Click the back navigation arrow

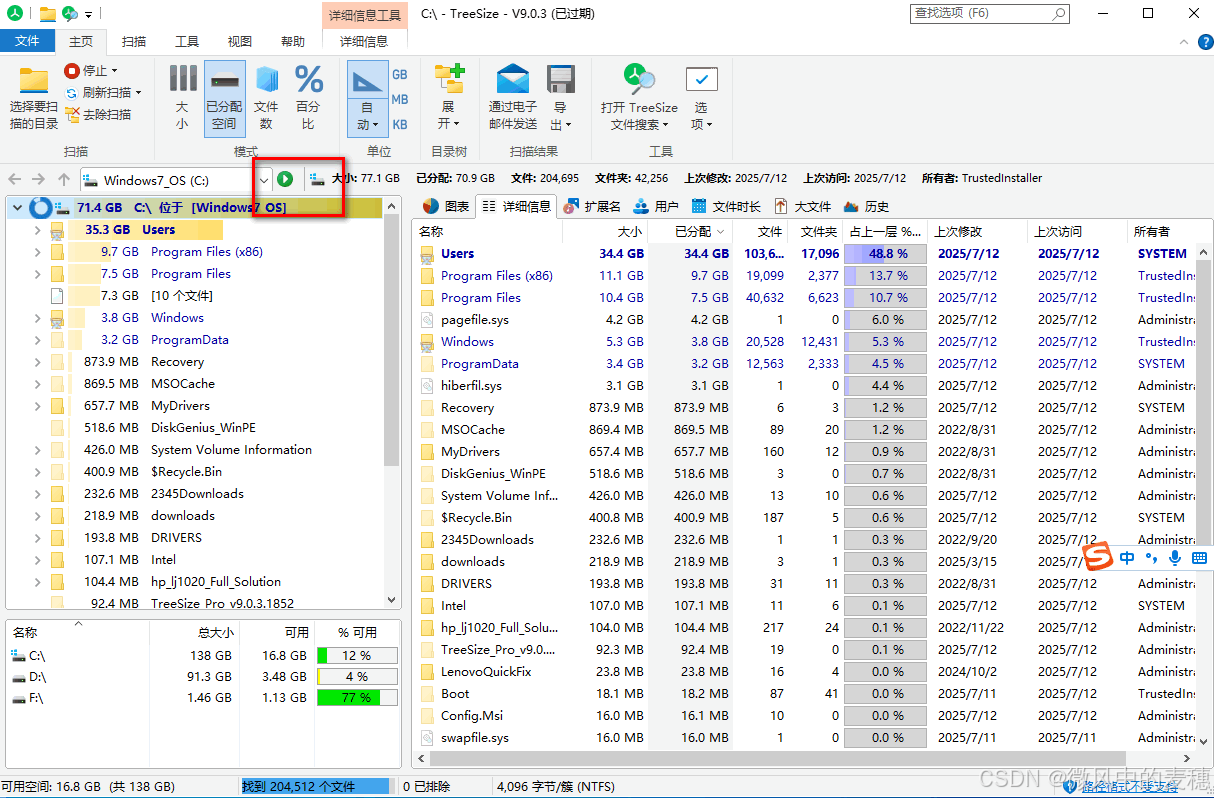[15, 179]
